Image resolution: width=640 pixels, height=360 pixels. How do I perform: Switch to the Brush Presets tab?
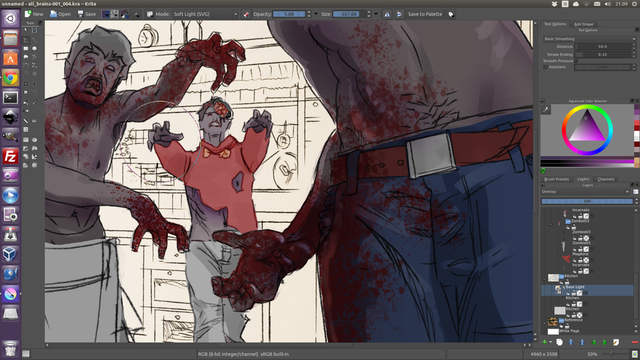coord(556,179)
